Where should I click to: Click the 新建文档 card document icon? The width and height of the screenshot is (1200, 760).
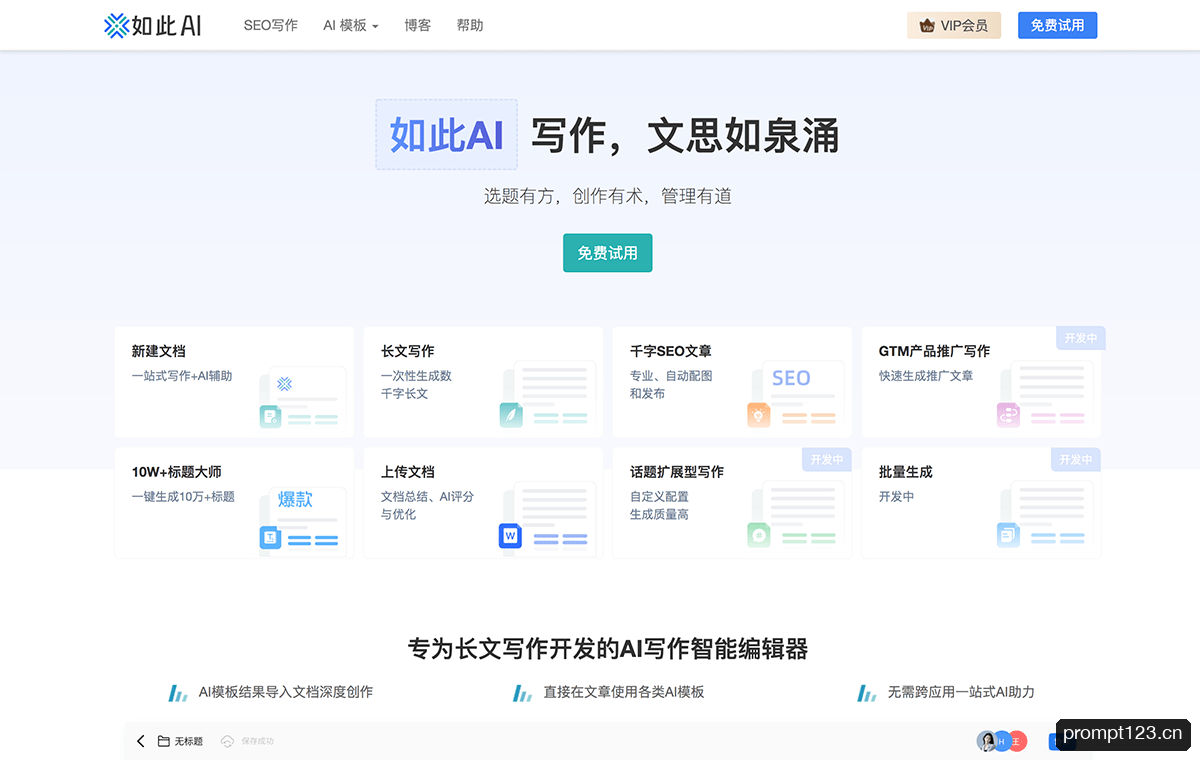point(270,416)
